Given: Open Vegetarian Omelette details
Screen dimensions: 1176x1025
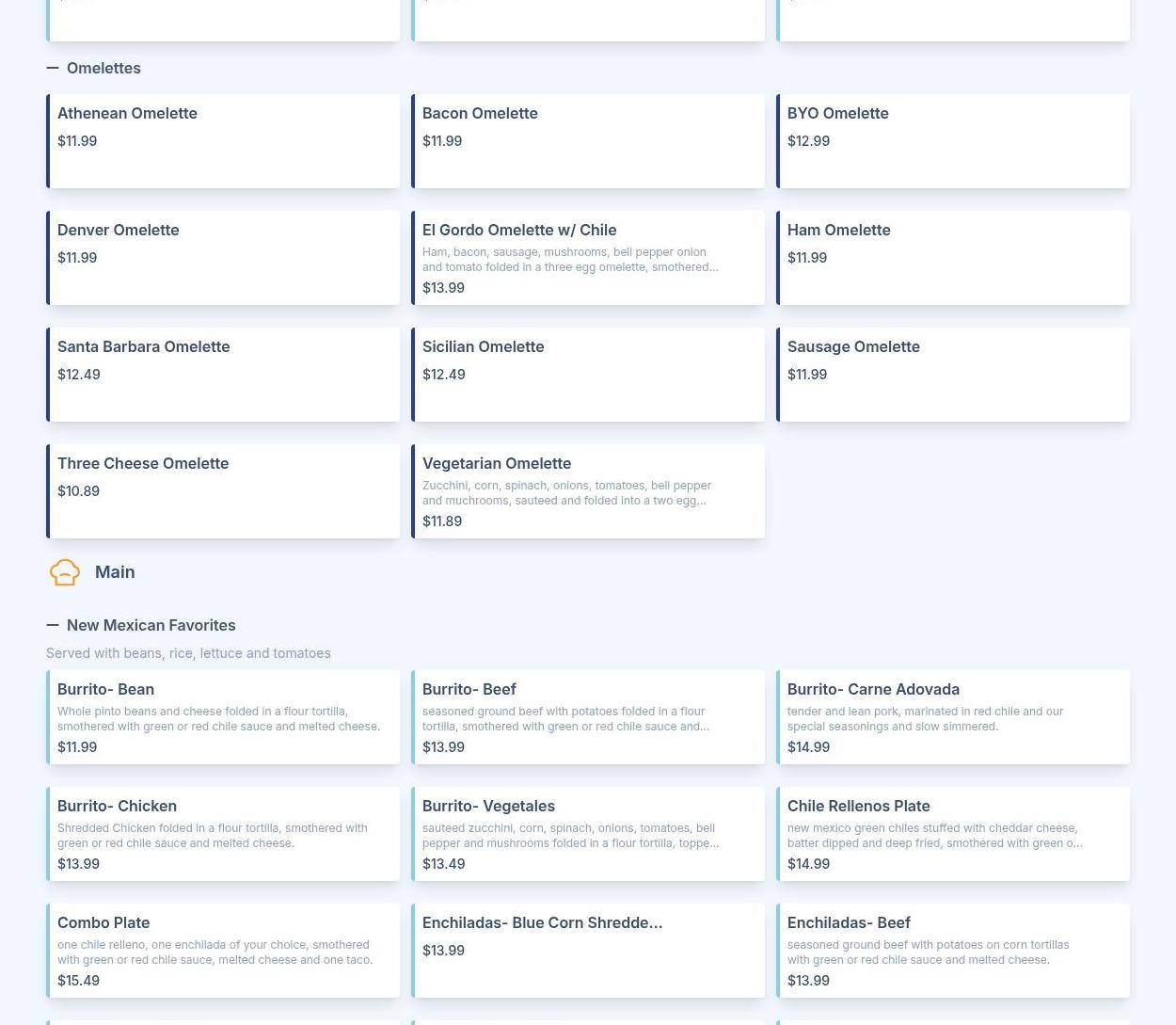Looking at the screenshot, I should tap(588, 491).
